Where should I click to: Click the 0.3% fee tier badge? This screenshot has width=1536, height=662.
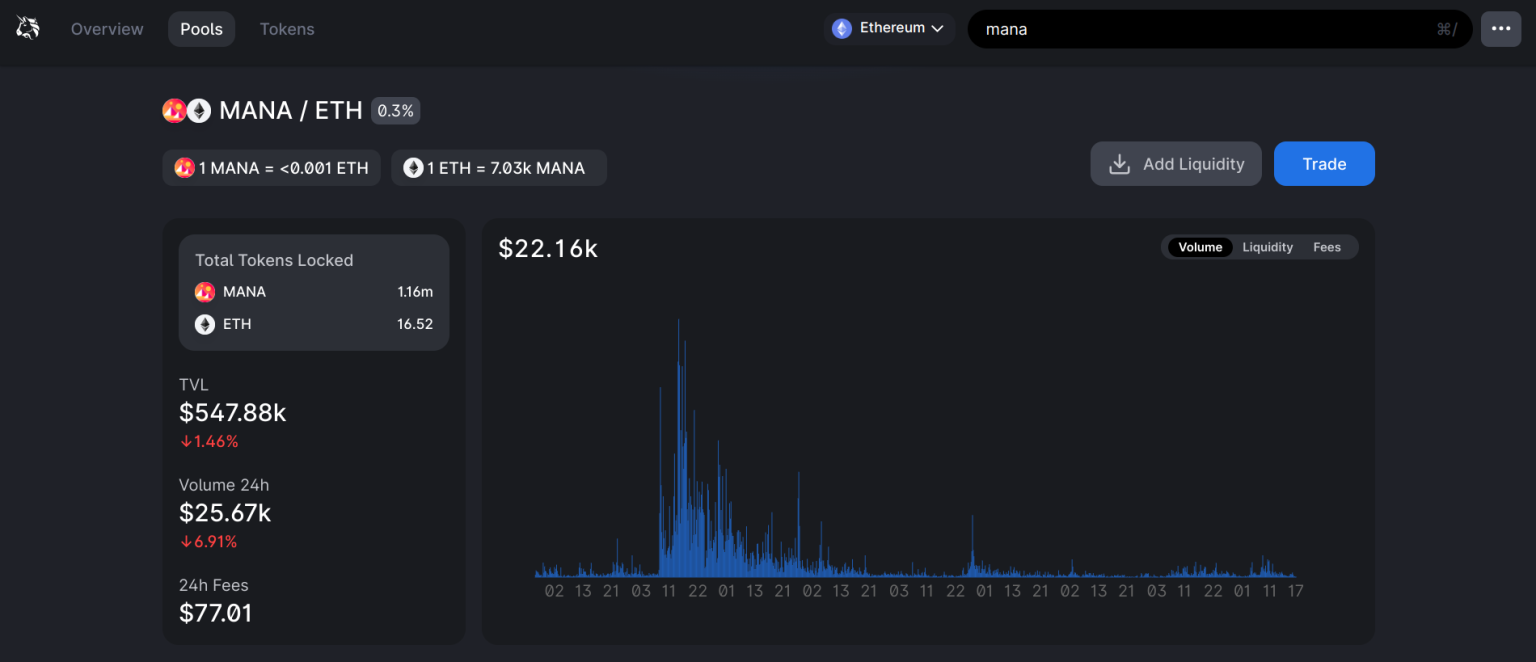(395, 110)
